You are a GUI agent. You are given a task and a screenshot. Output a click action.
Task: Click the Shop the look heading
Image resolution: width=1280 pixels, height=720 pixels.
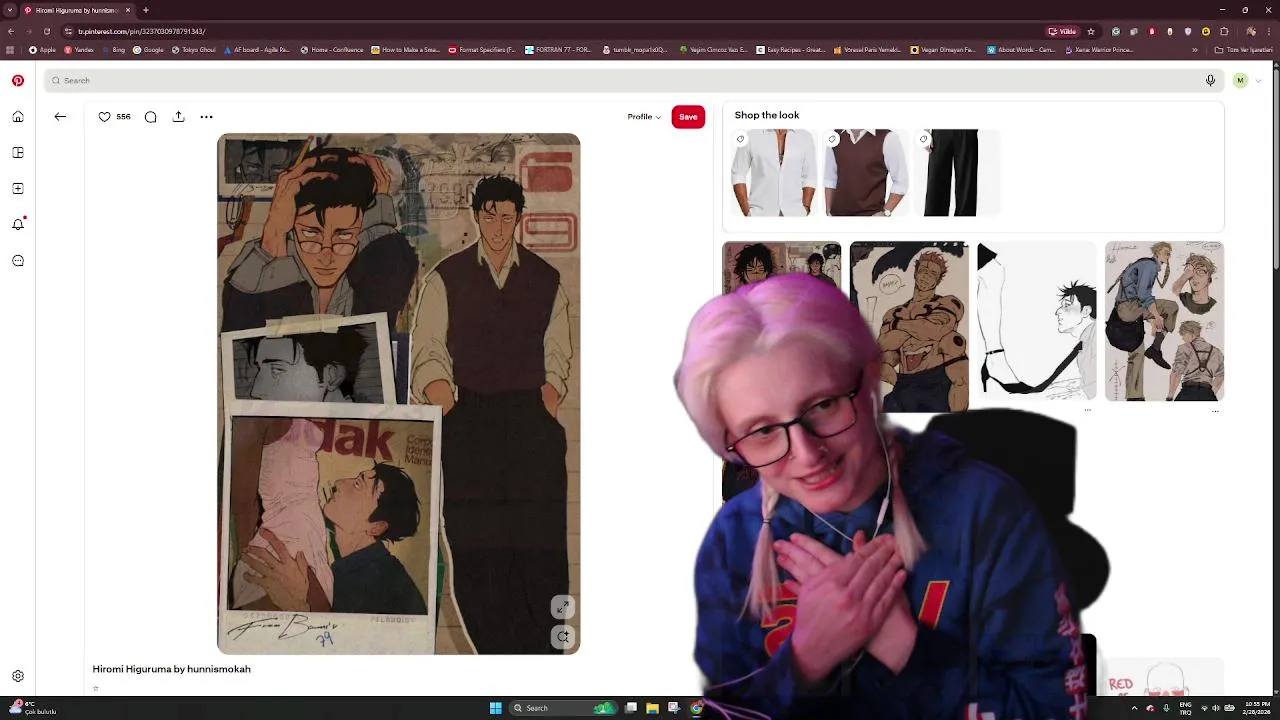(x=766, y=115)
